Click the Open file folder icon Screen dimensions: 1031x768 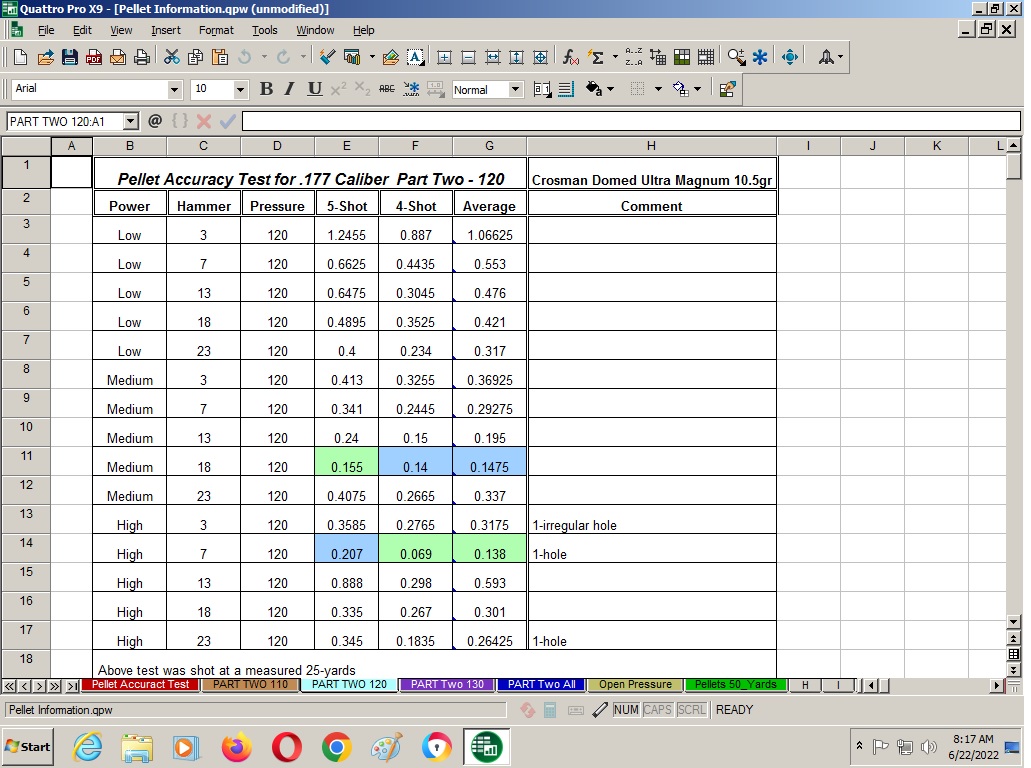click(x=45, y=57)
